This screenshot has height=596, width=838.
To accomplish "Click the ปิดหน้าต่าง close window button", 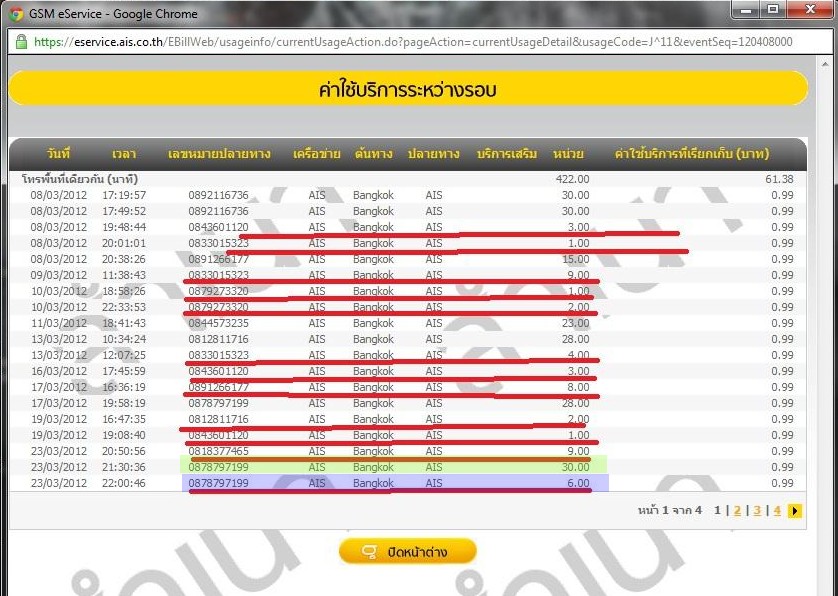I will pyautogui.click(x=407, y=552).
